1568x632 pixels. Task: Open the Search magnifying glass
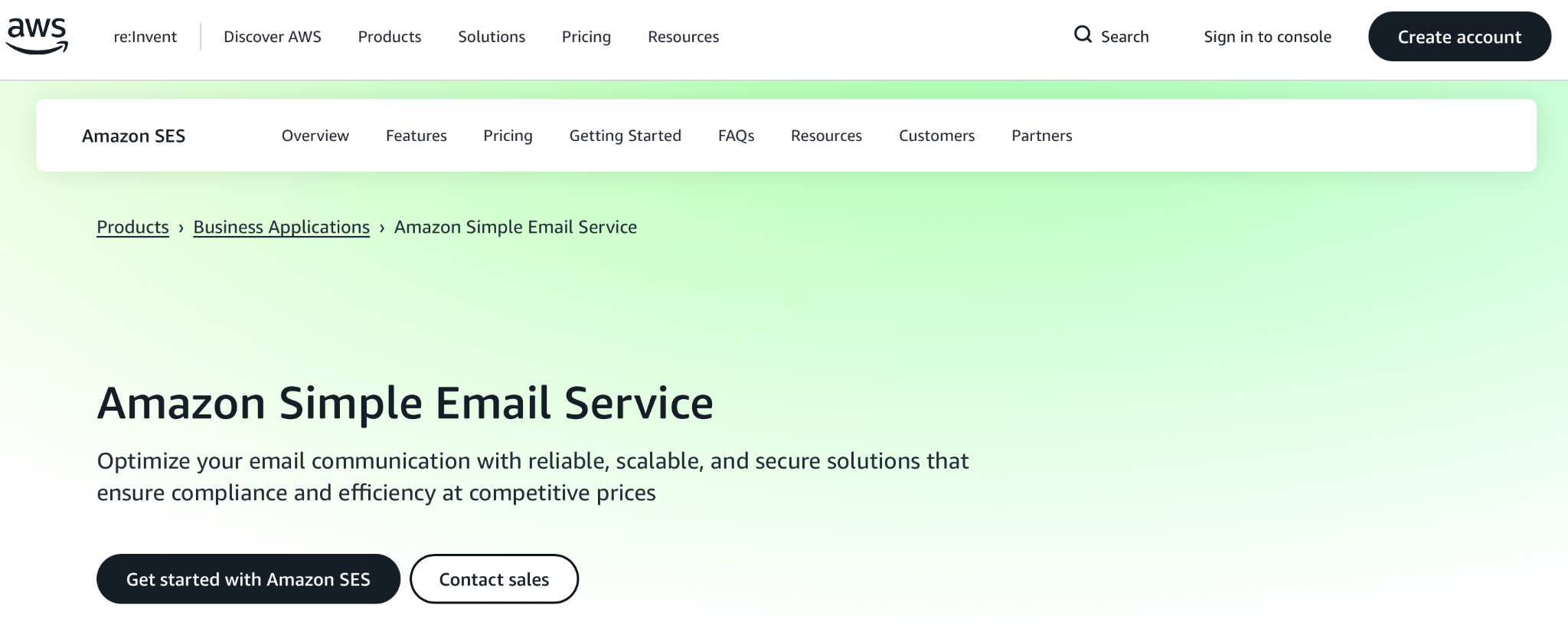(1112, 35)
